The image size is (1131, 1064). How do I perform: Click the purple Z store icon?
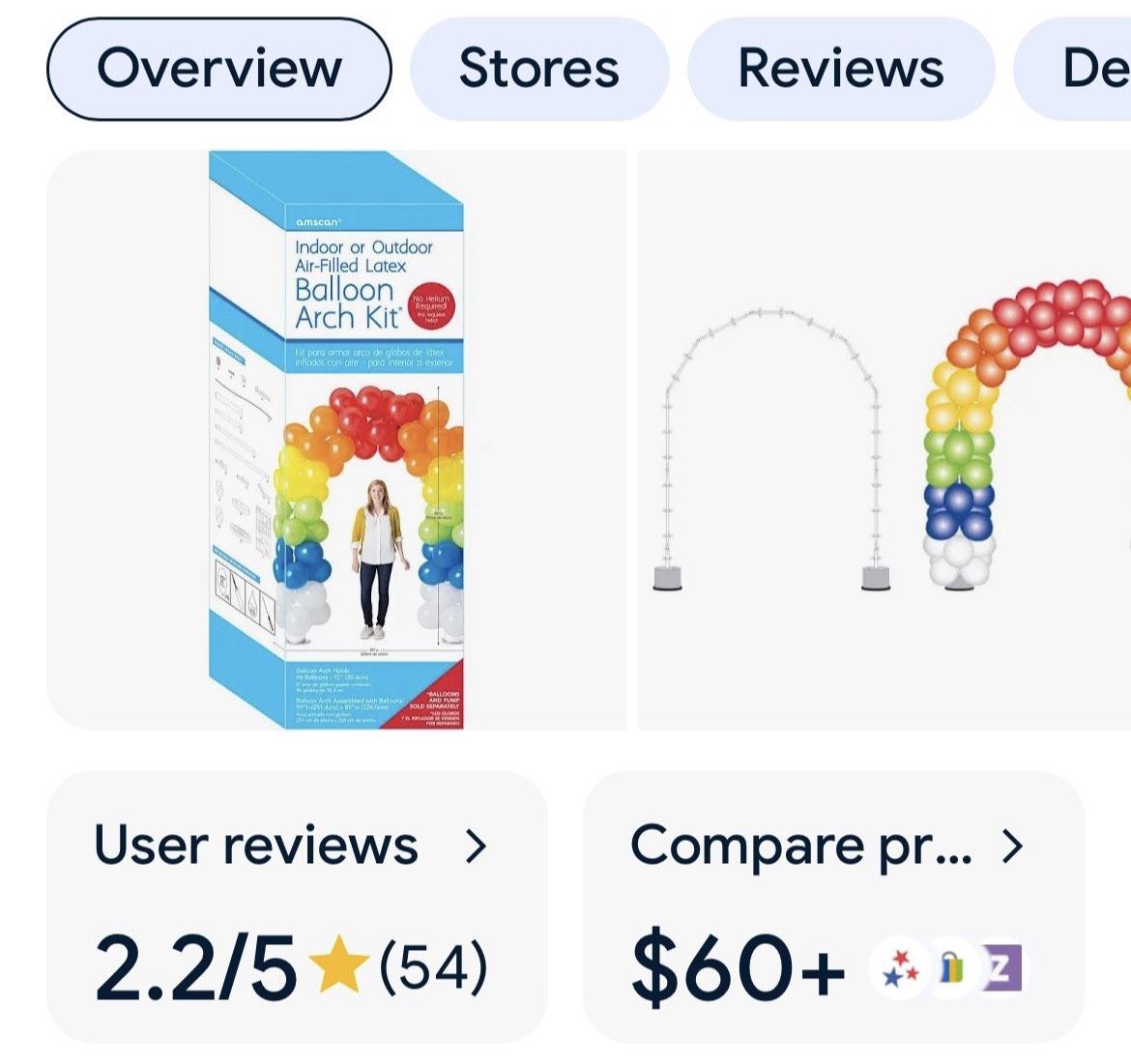click(1001, 967)
